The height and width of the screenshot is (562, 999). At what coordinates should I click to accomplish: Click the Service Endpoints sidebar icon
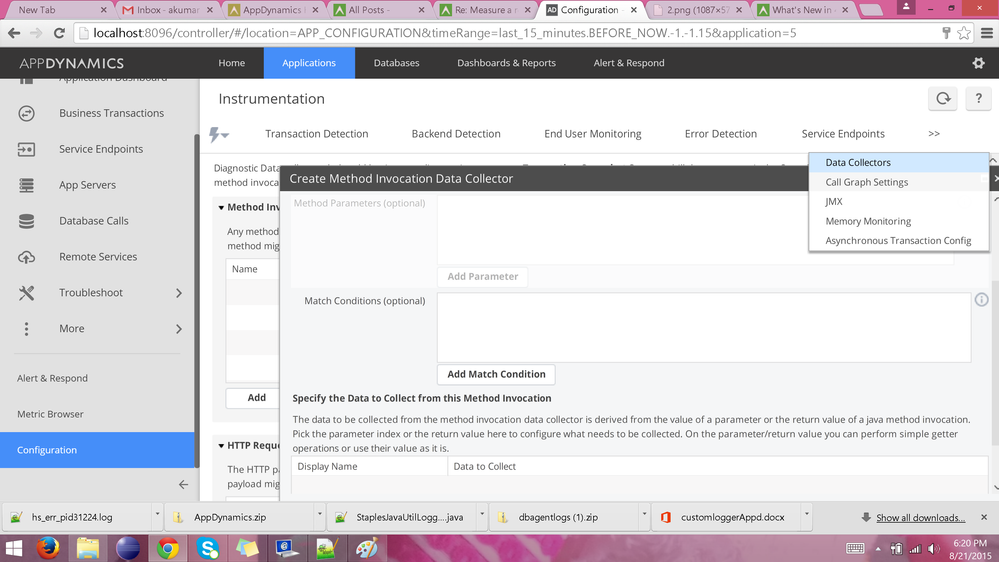(26, 149)
